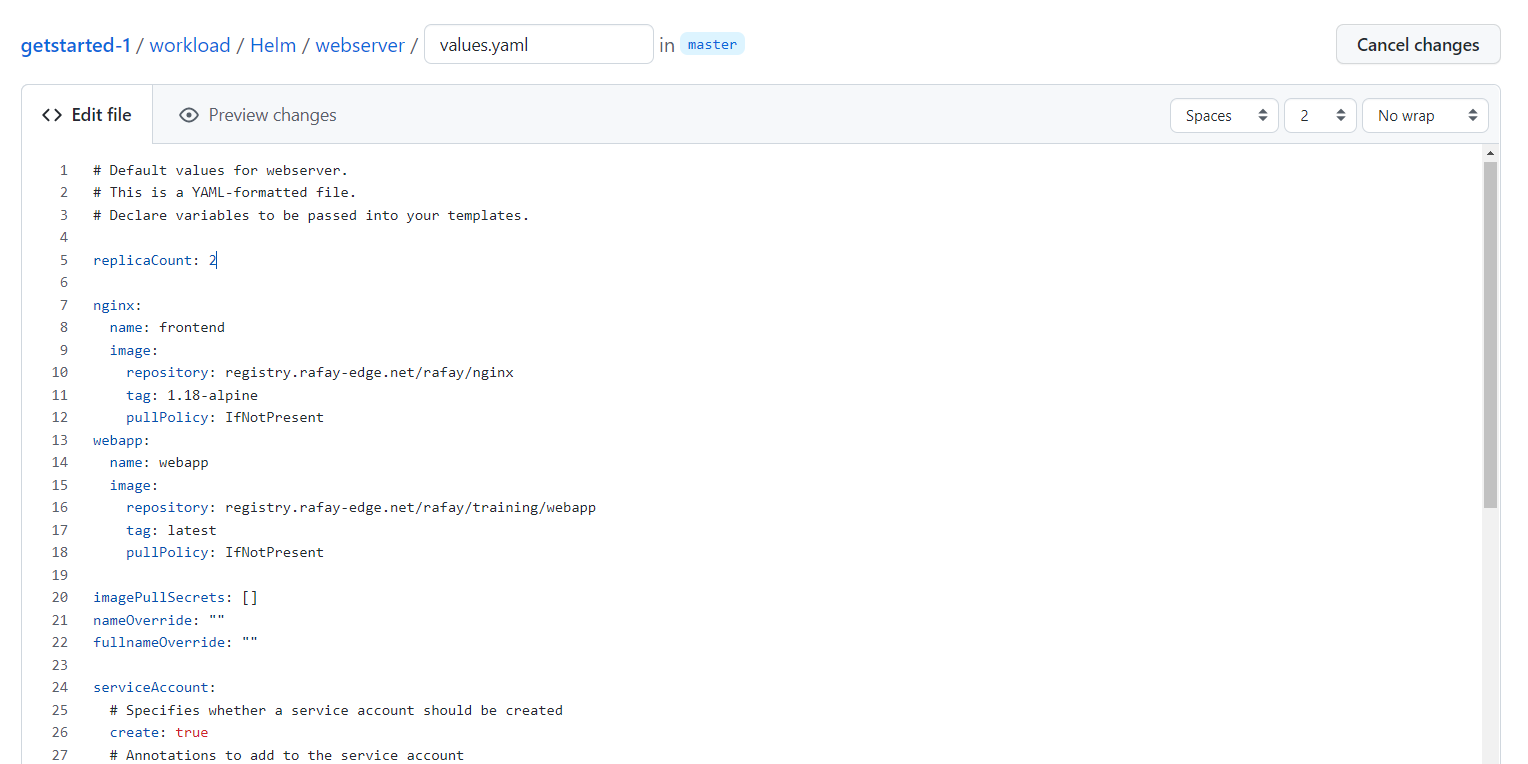1528x764 pixels.
Task: Click the '# Annotations to add' comment line
Action: 287,755
